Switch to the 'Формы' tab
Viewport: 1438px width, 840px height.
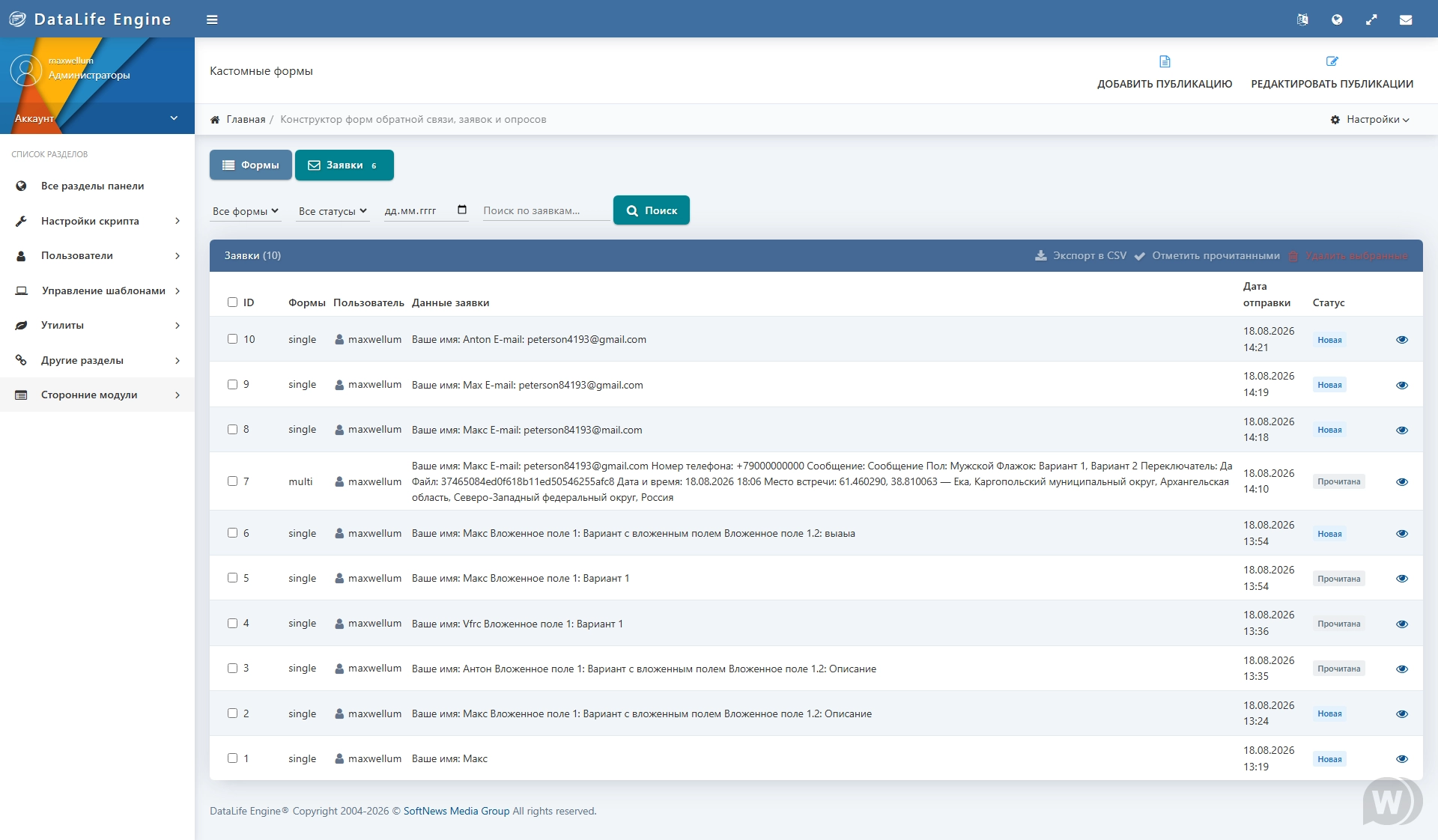pyautogui.click(x=250, y=165)
